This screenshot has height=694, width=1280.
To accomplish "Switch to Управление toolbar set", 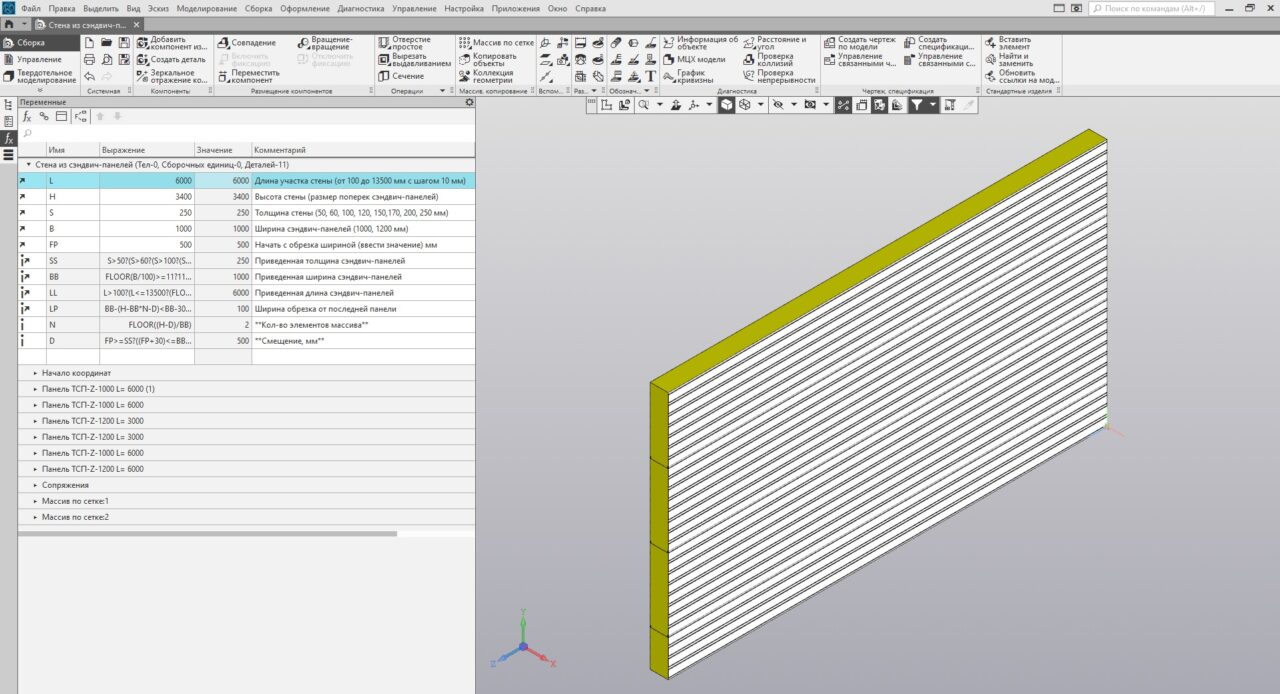I will pyautogui.click(x=38, y=59).
